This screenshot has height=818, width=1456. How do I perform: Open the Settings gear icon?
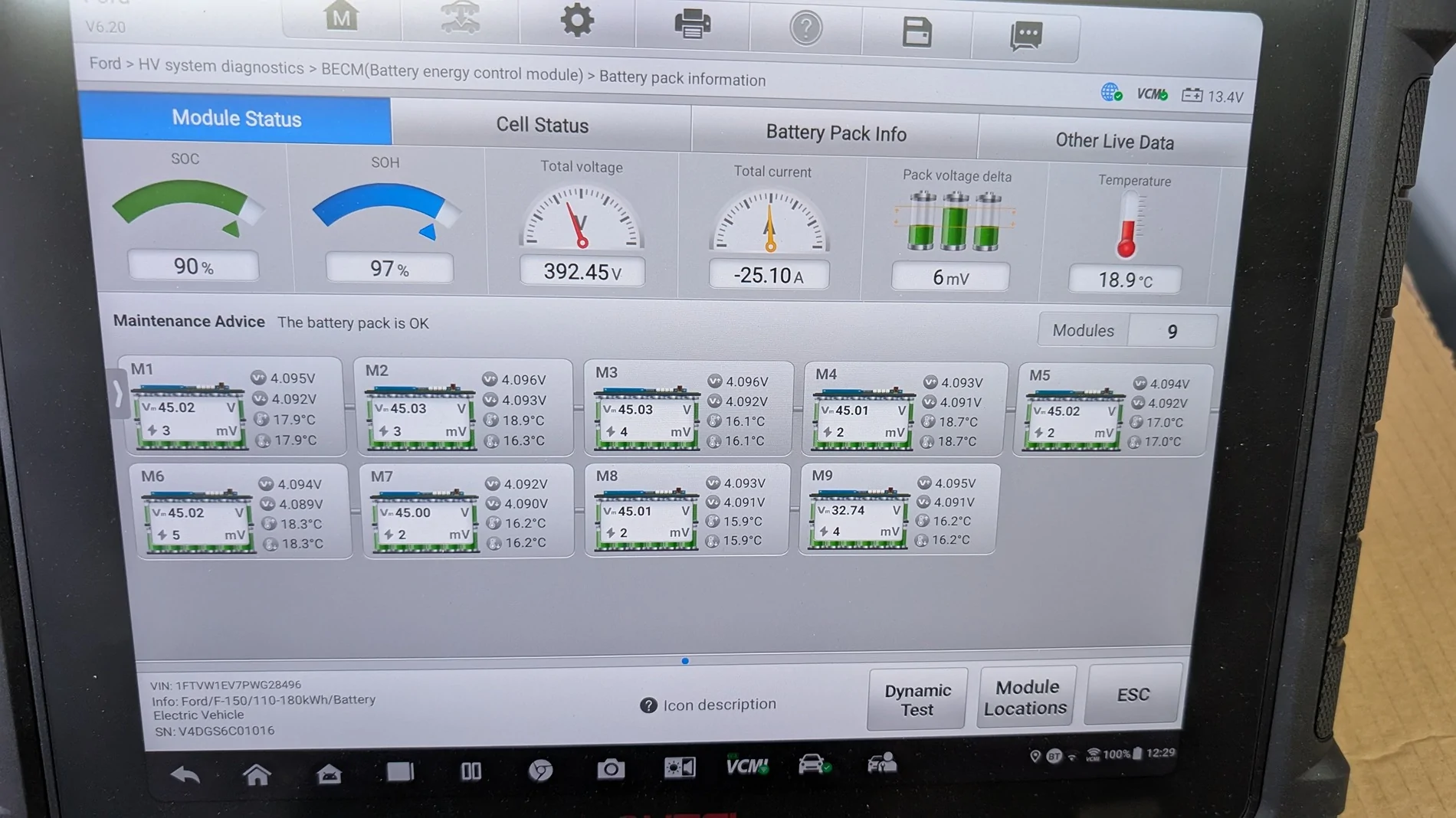tap(577, 22)
